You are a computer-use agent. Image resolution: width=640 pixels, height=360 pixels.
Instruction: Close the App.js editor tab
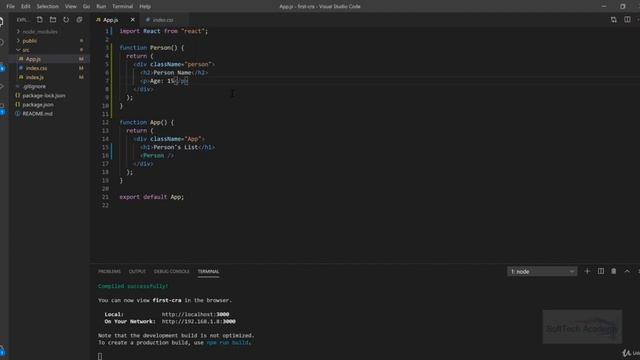click(133, 20)
